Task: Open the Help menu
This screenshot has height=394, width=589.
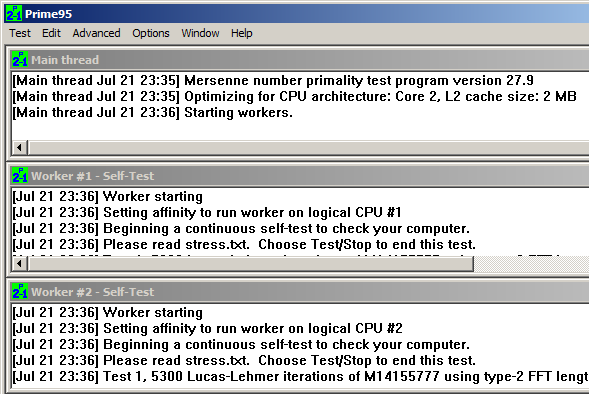Action: click(242, 33)
